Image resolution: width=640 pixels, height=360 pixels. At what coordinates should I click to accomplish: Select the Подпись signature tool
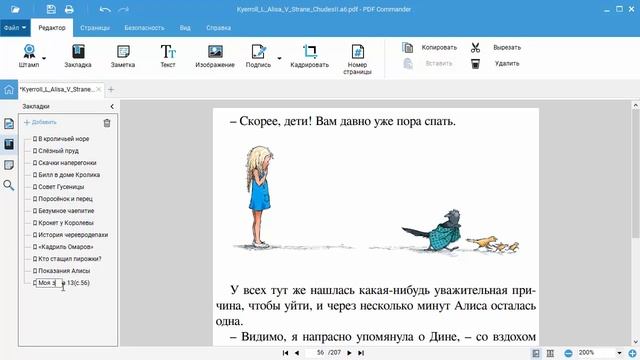[258, 56]
